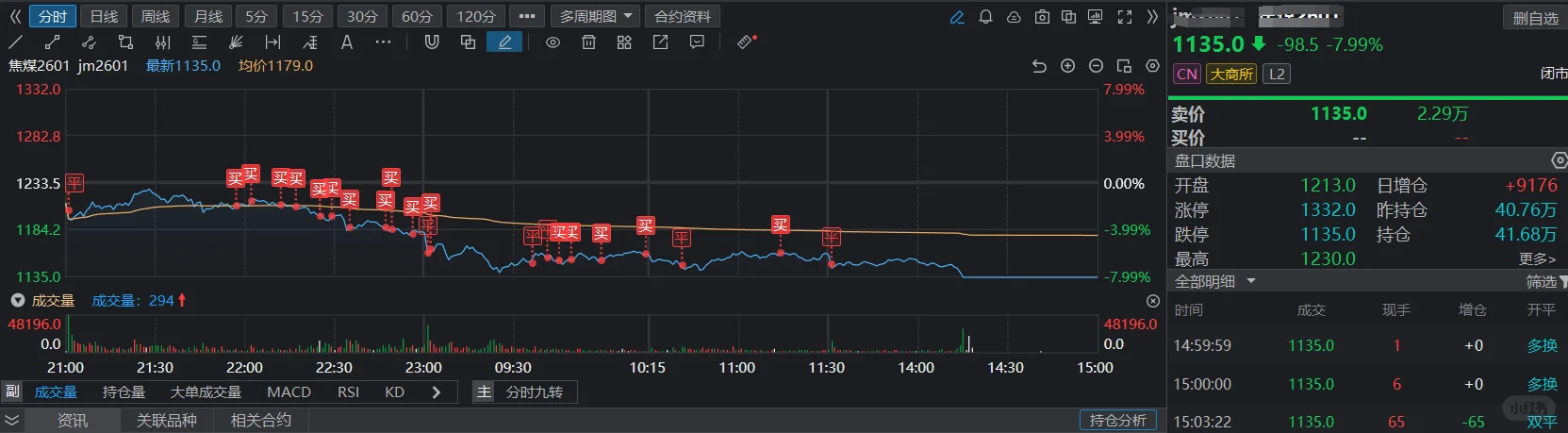Screen dimensions: 1568x433
Task: Click the blue pencil icon in the top bar
Action: (x=957, y=17)
